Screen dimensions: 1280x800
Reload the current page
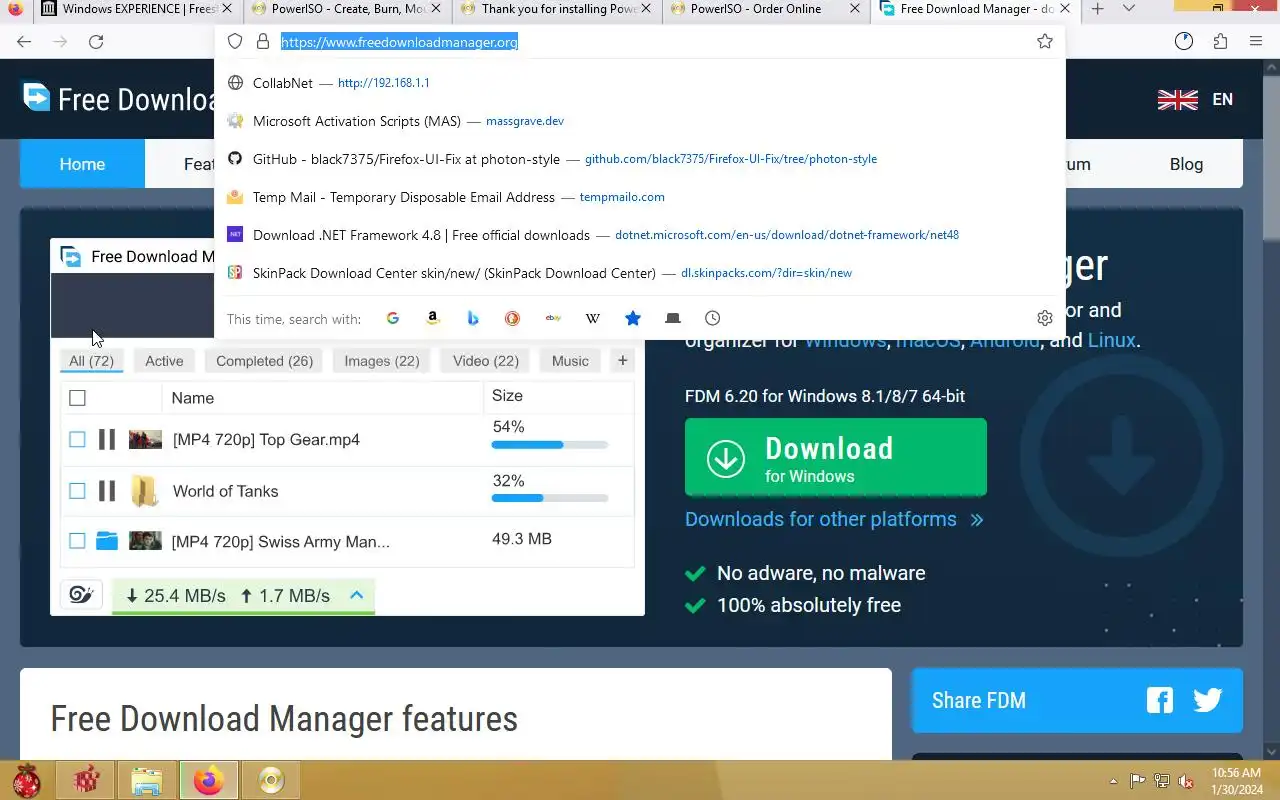(x=96, y=42)
